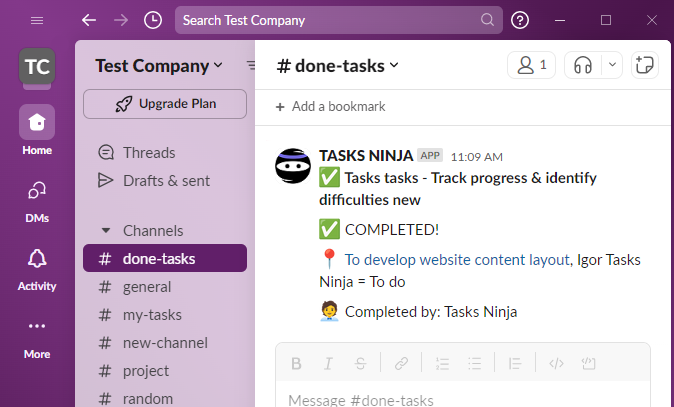Click the help question mark icon

coord(520,20)
